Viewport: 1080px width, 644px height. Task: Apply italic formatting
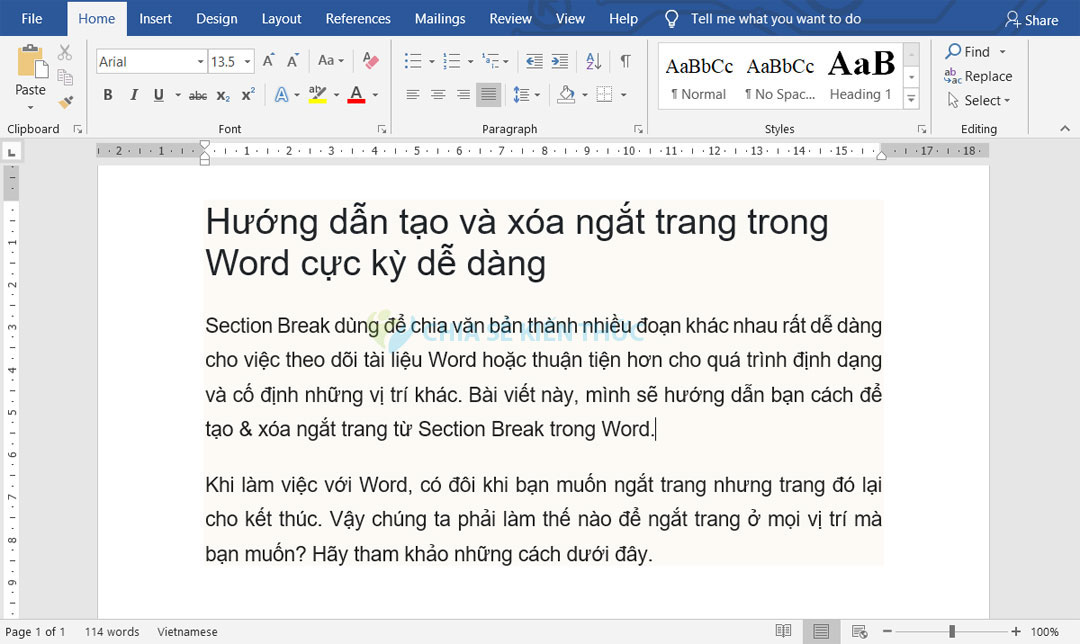tap(134, 94)
